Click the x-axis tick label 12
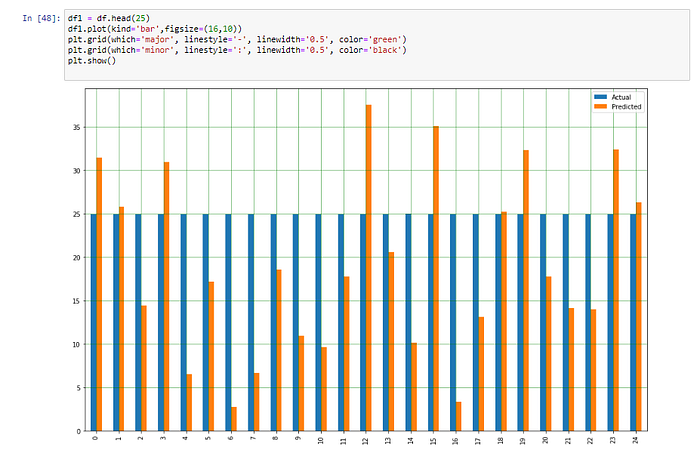The width and height of the screenshot is (700, 450). point(366,441)
